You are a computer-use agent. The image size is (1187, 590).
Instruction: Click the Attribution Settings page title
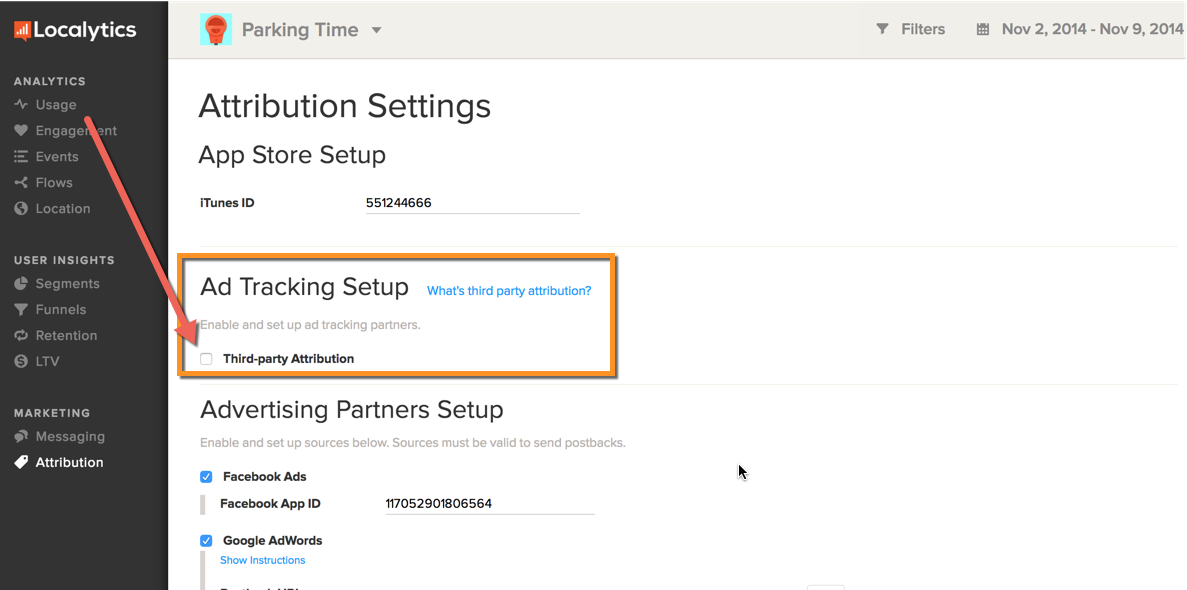tap(344, 106)
